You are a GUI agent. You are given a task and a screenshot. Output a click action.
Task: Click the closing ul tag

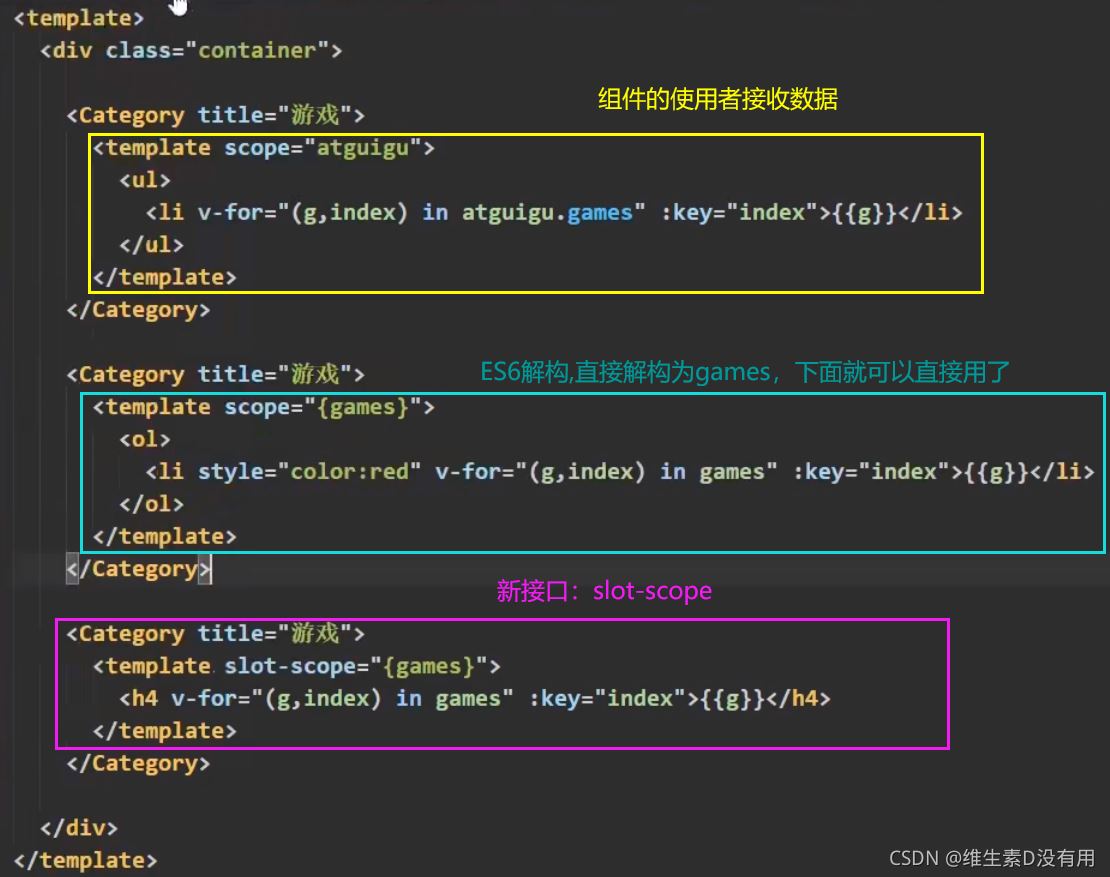[x=151, y=245]
